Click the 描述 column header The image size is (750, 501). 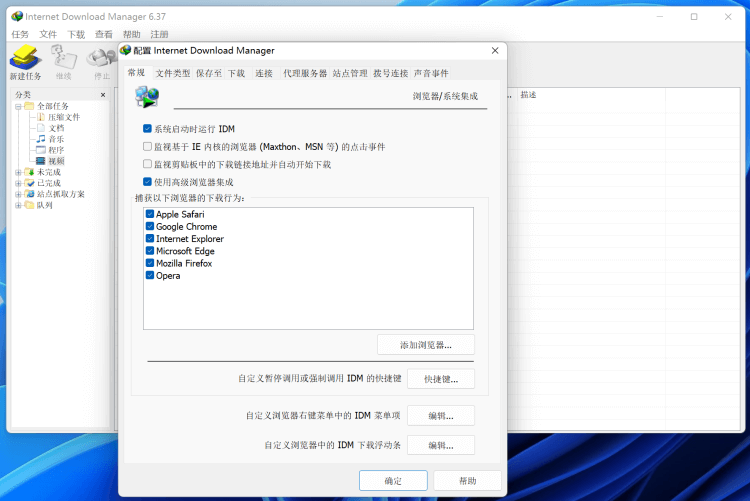[x=528, y=95]
